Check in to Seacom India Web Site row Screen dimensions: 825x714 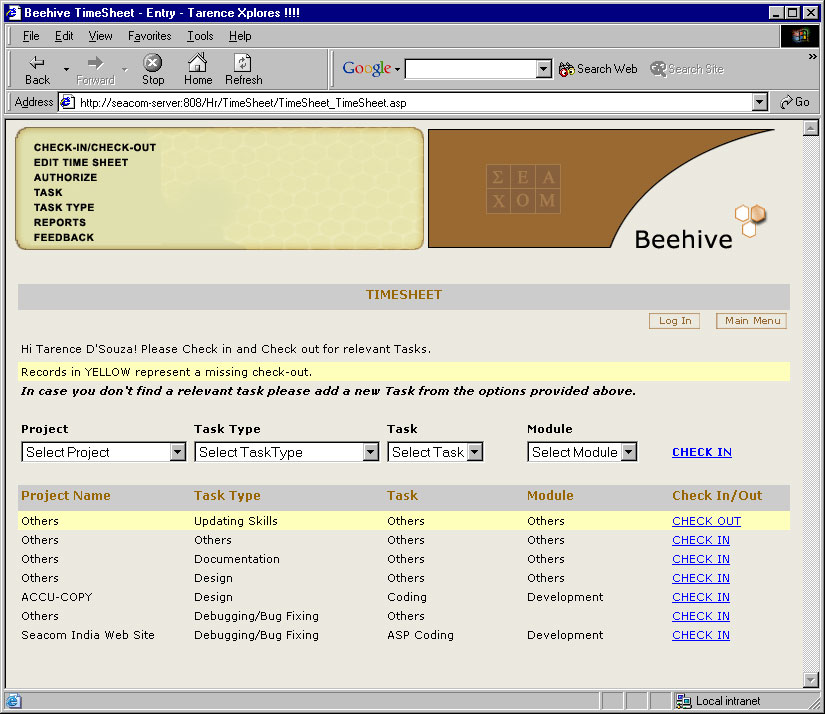tap(701, 635)
